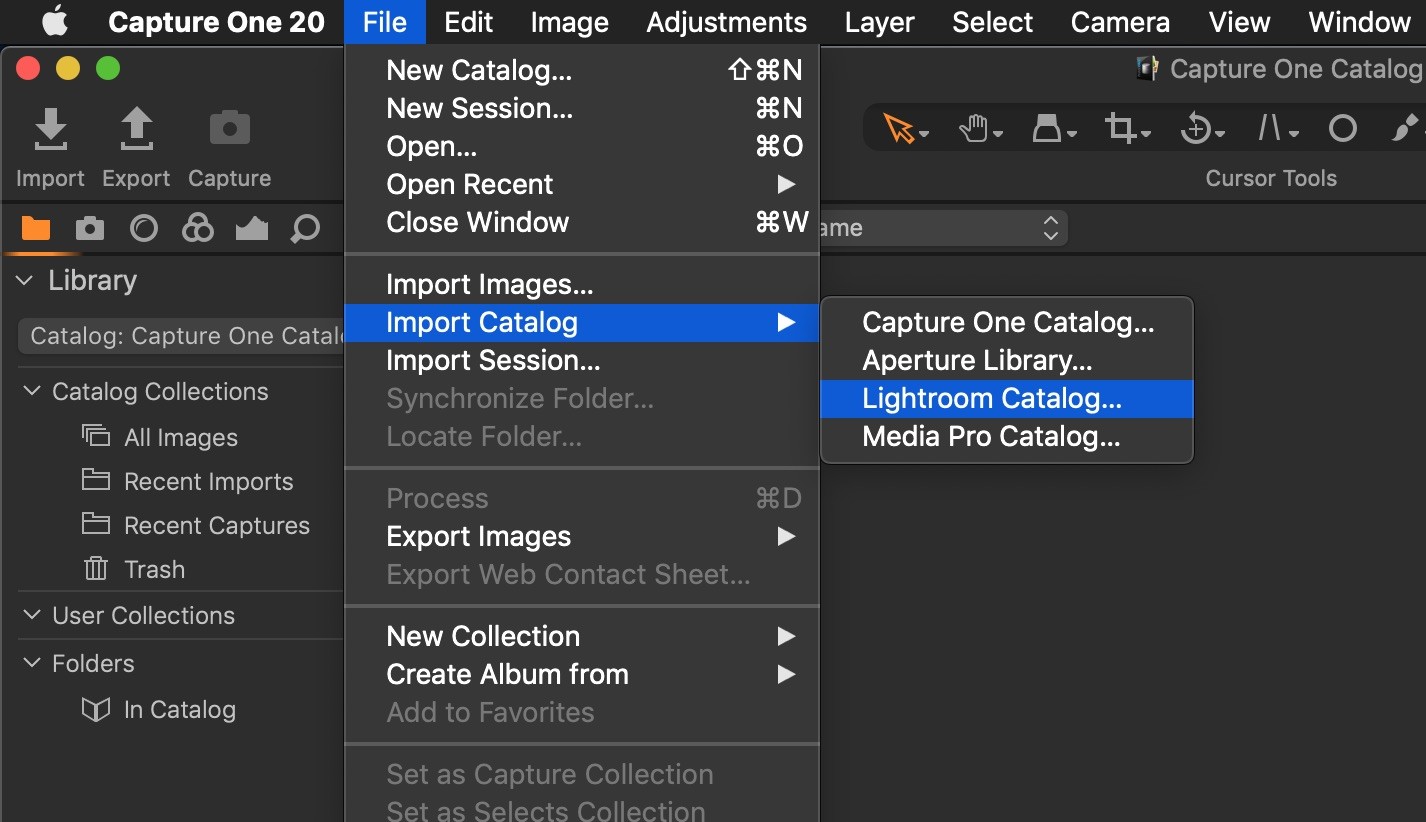Select the Rotation cursor tool
Image resolution: width=1426 pixels, height=822 pixels.
1195,129
